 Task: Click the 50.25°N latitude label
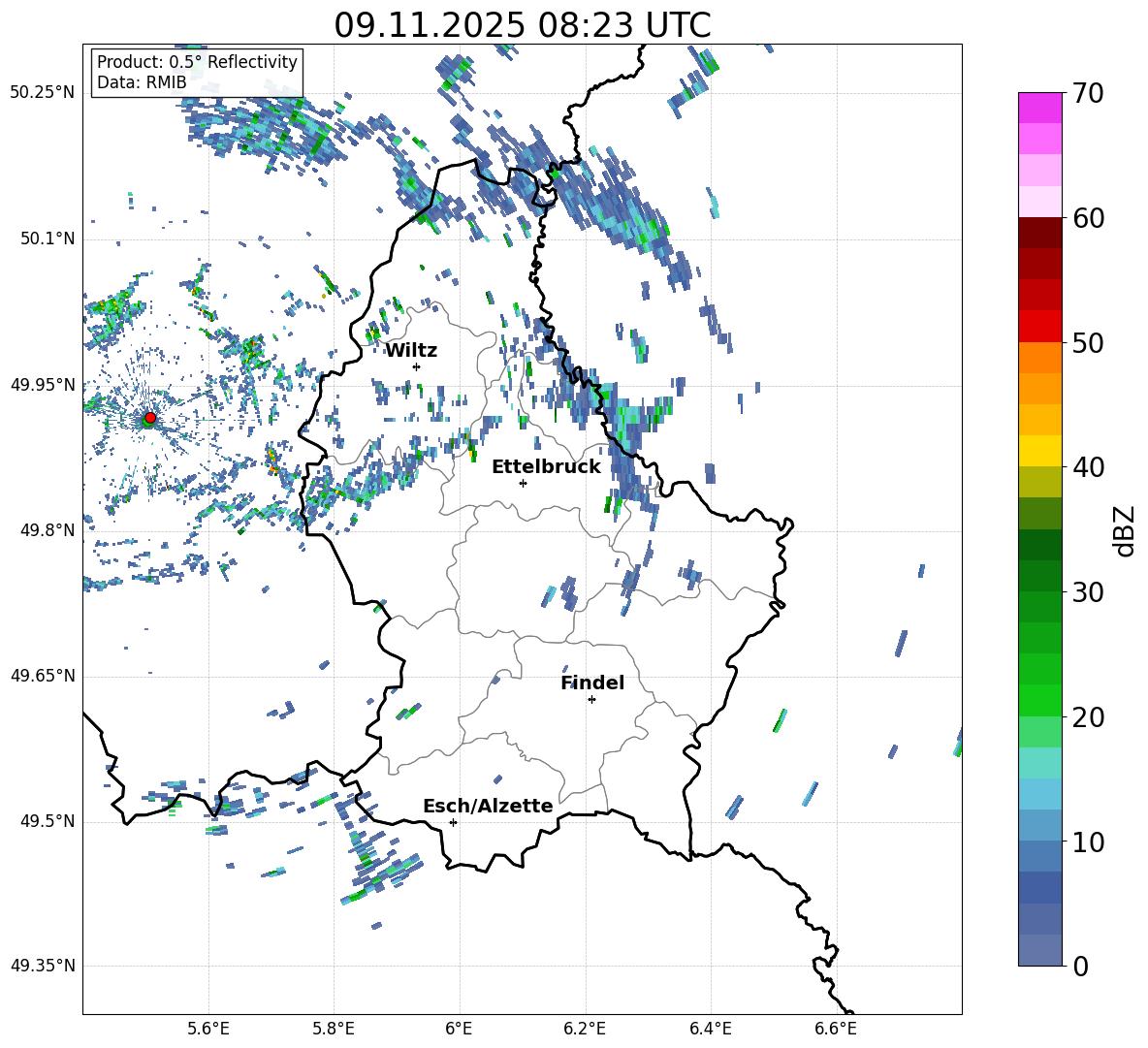coord(43,93)
